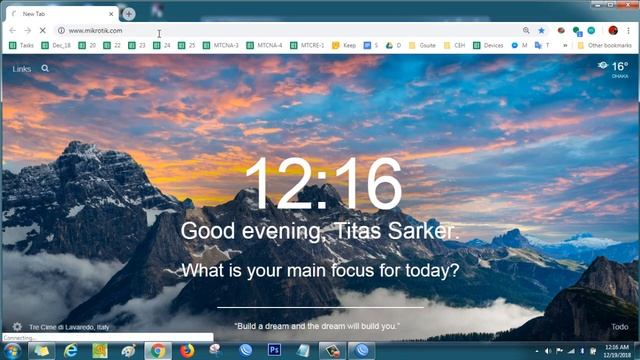Open the Chrome three-dot menu
Viewport: 640px width, 360px height.
point(629,30)
